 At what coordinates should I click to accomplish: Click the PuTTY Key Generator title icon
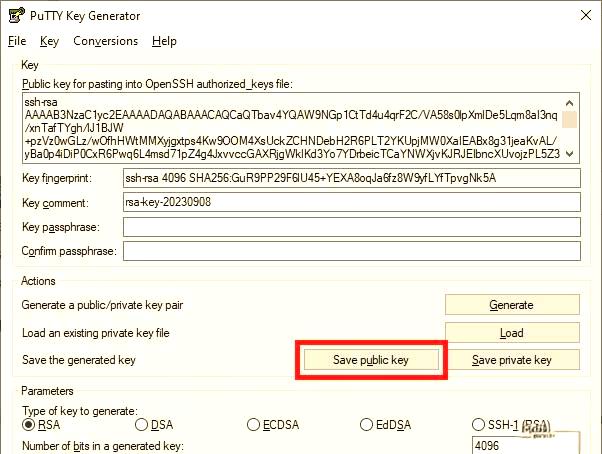pos(16,15)
